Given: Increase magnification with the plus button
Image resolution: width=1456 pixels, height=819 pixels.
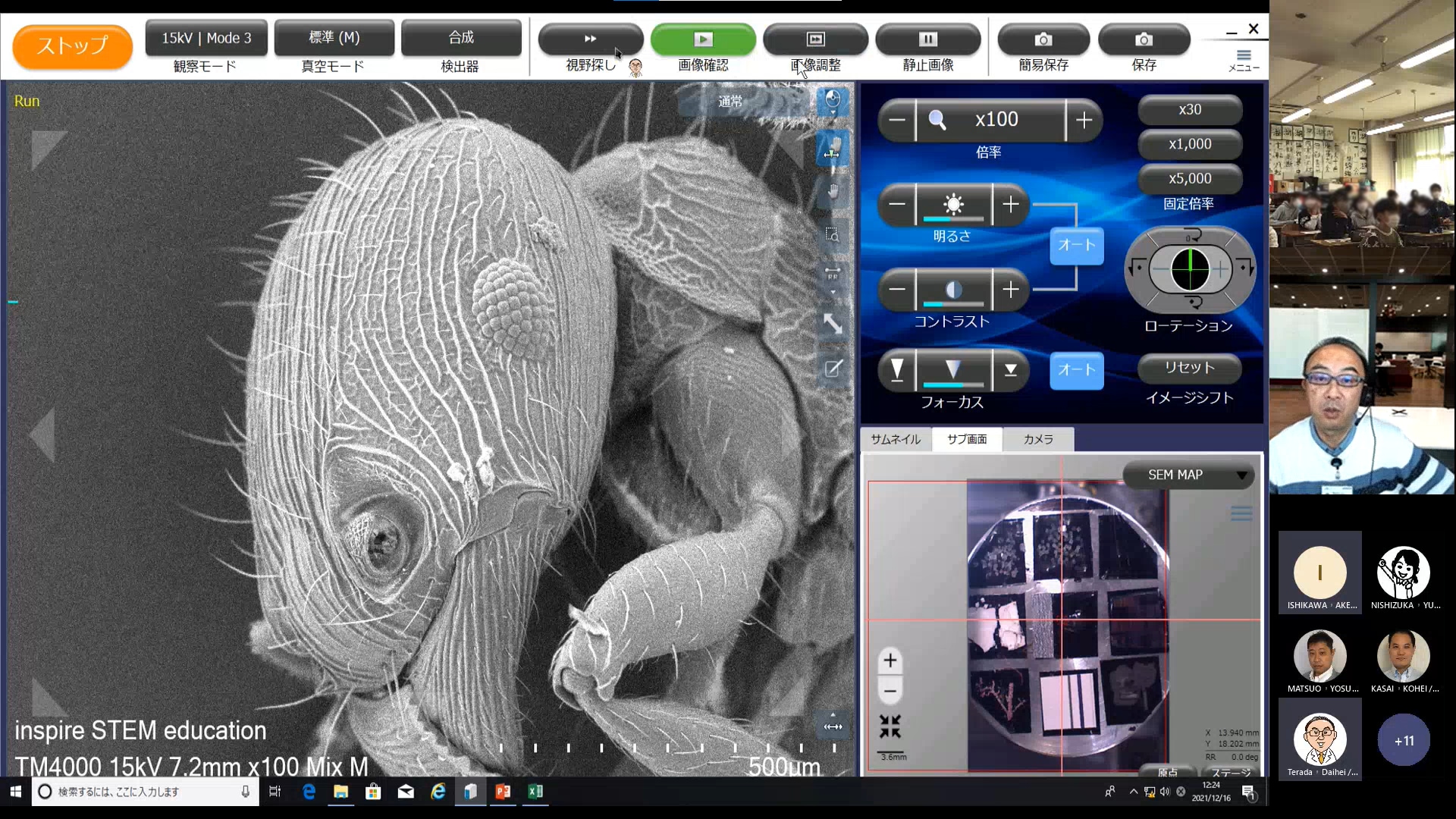Looking at the screenshot, I should (1084, 120).
